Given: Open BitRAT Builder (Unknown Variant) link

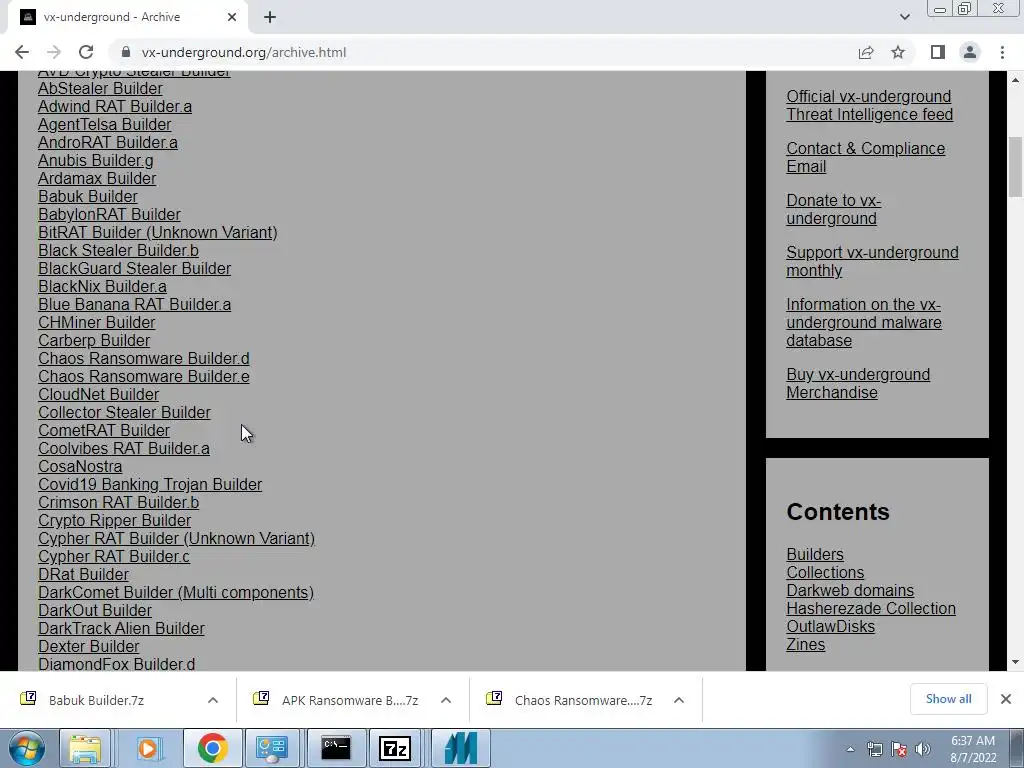Looking at the screenshot, I should pos(157,232).
